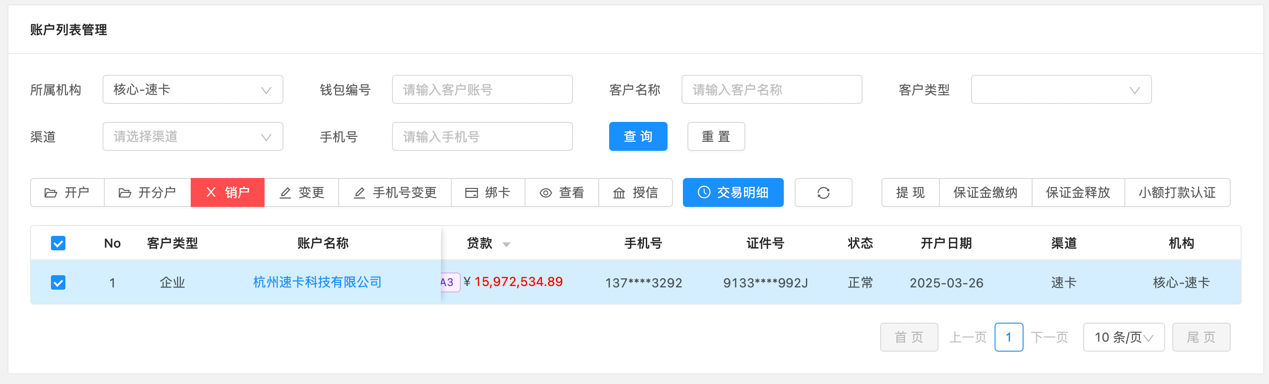Click the 速卡 cell in 渠道 column
Image resolution: width=1269 pixels, height=384 pixels.
click(1063, 283)
